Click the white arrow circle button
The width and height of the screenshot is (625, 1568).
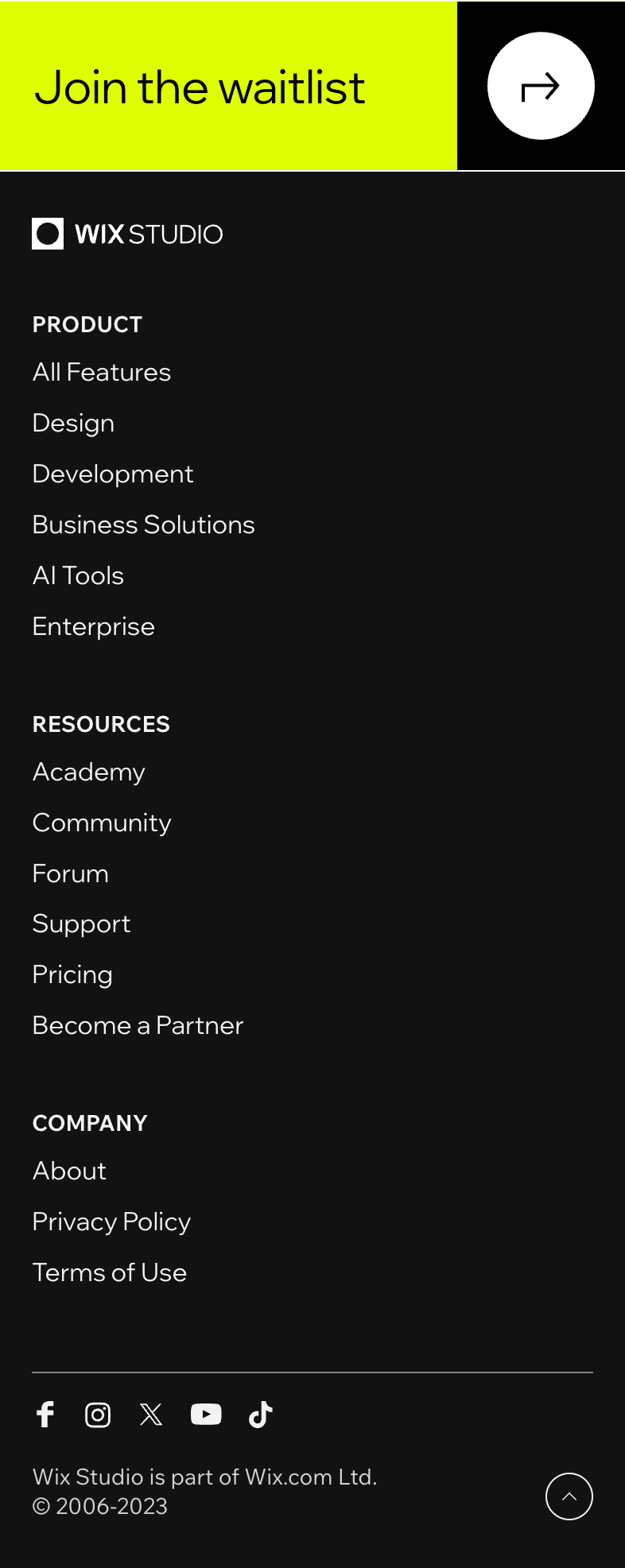click(x=541, y=86)
